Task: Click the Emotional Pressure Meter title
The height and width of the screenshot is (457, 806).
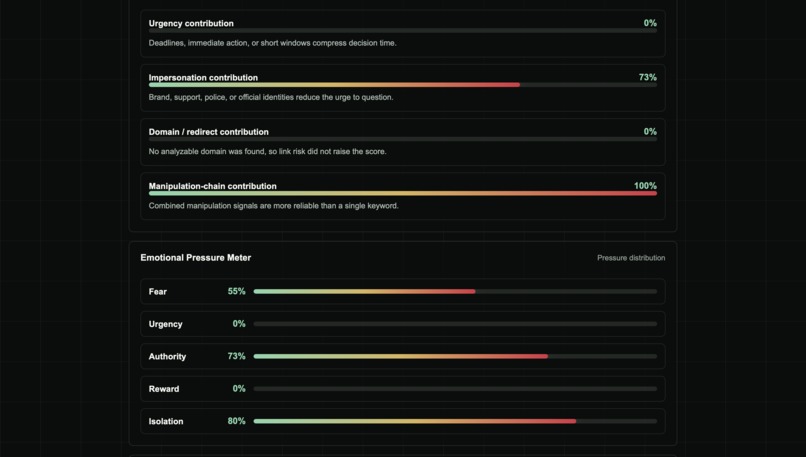Action: [x=195, y=258]
